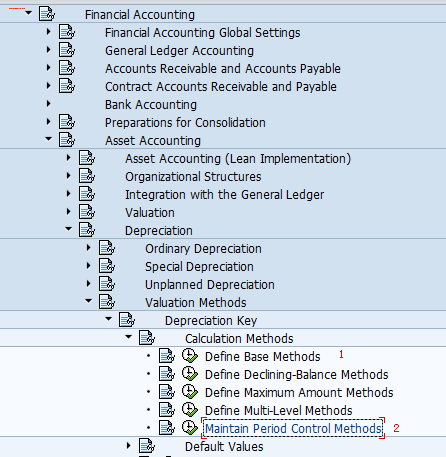The width and height of the screenshot is (446, 457).
Task: Collapse the top-level Financial Accounting node
Action: point(29,13)
